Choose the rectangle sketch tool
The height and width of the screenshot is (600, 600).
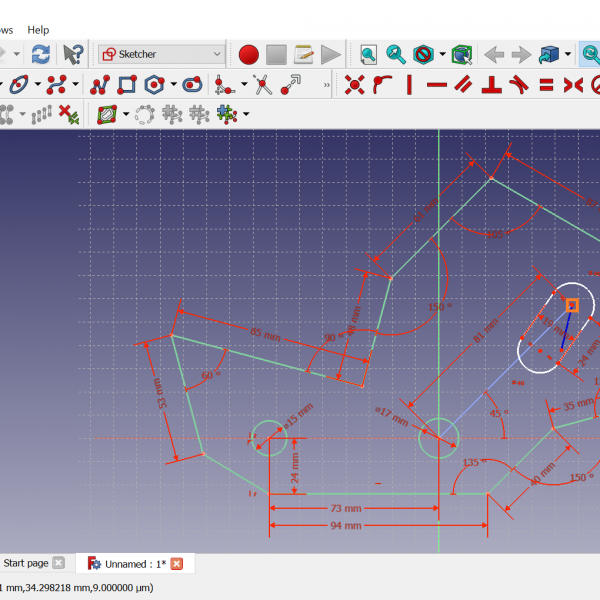pyautogui.click(x=127, y=85)
